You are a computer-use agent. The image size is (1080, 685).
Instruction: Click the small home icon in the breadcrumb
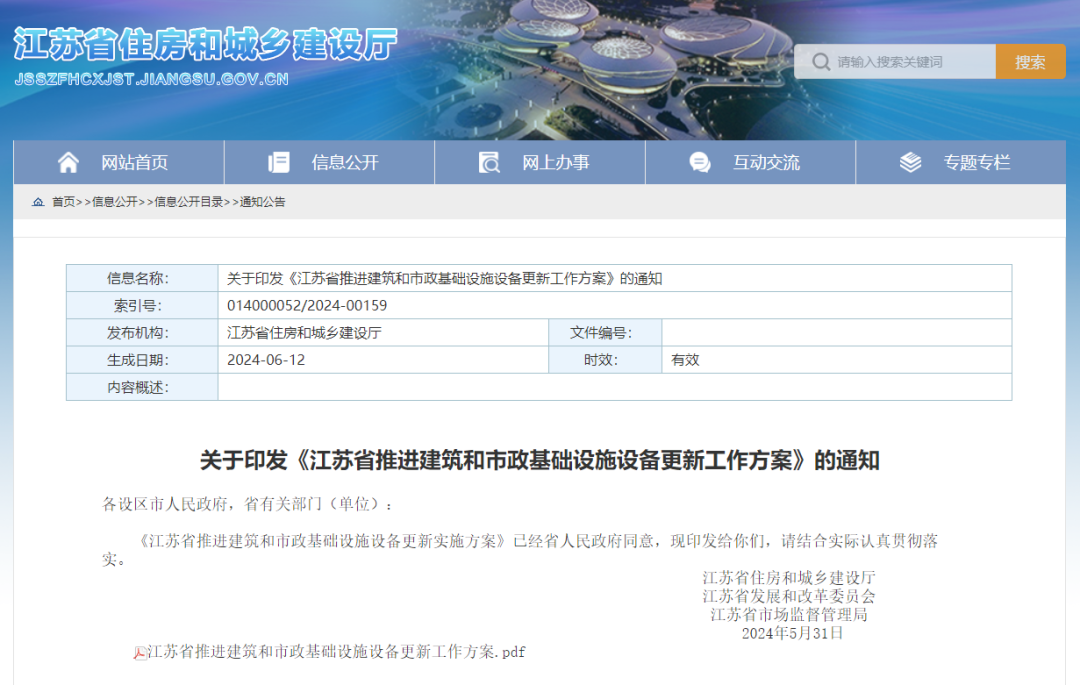[x=38, y=202]
